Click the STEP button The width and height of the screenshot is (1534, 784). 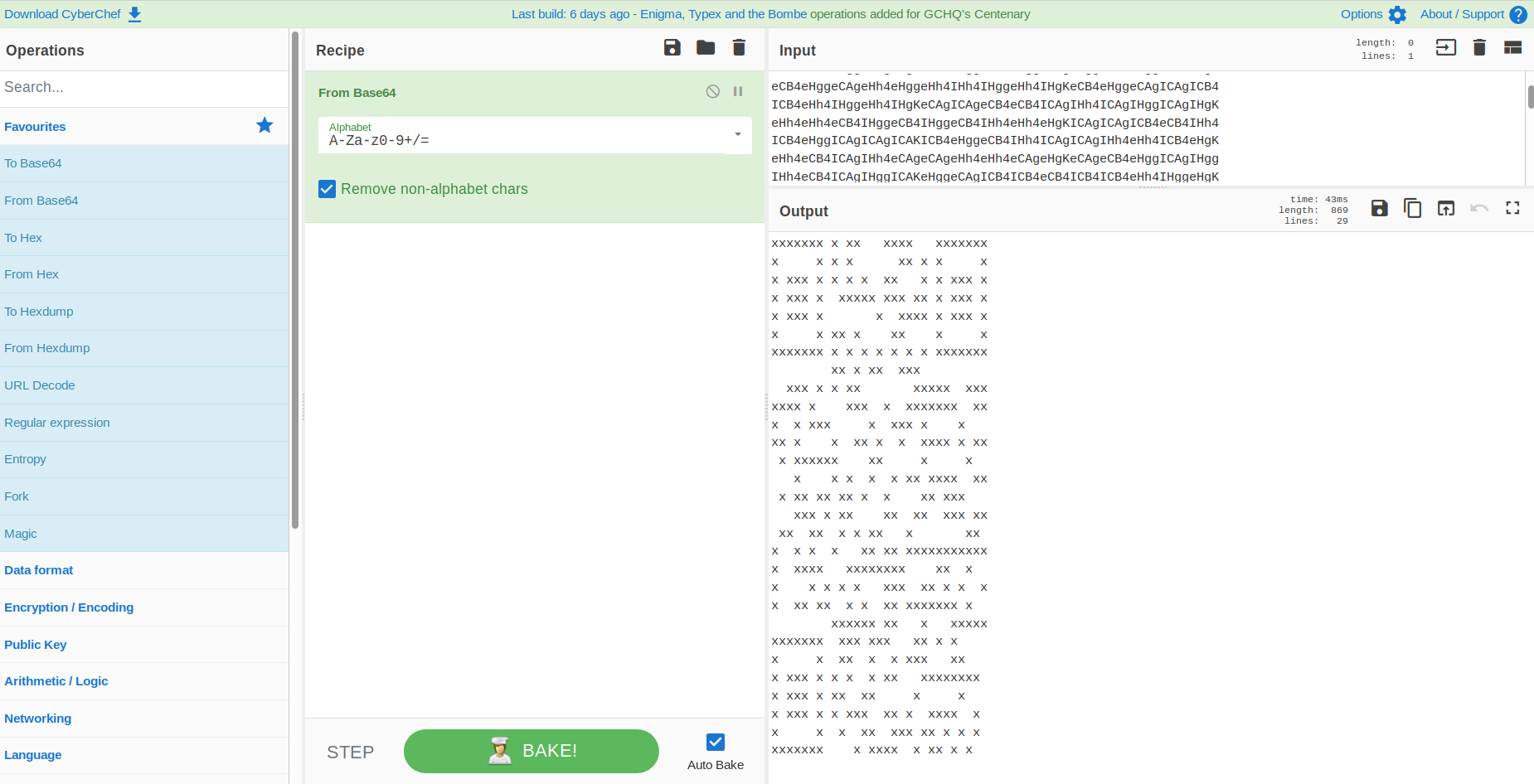pos(350,752)
